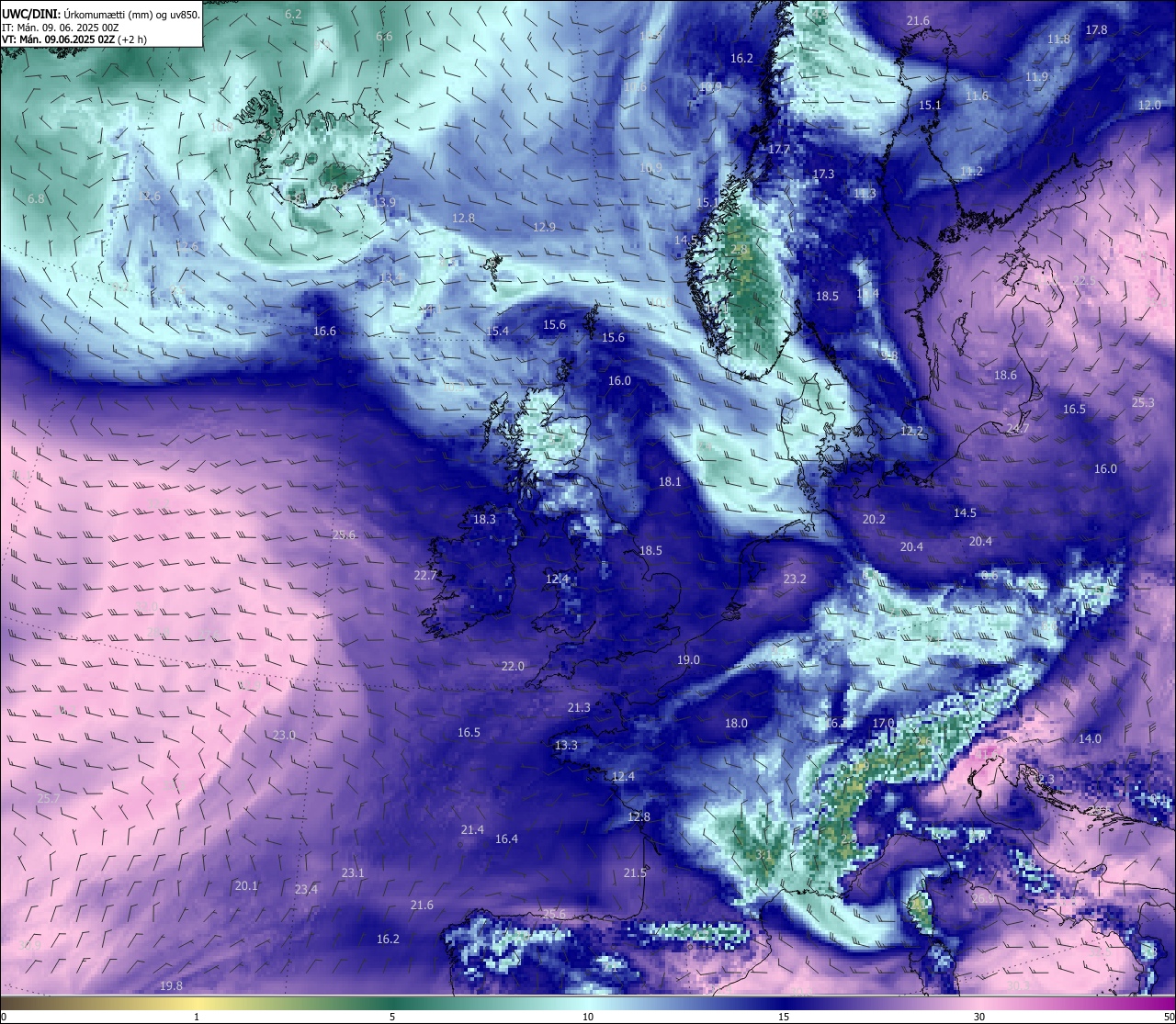Click the 16.4 value label
Image resolution: width=1176 pixels, height=1024 pixels.
click(x=506, y=838)
